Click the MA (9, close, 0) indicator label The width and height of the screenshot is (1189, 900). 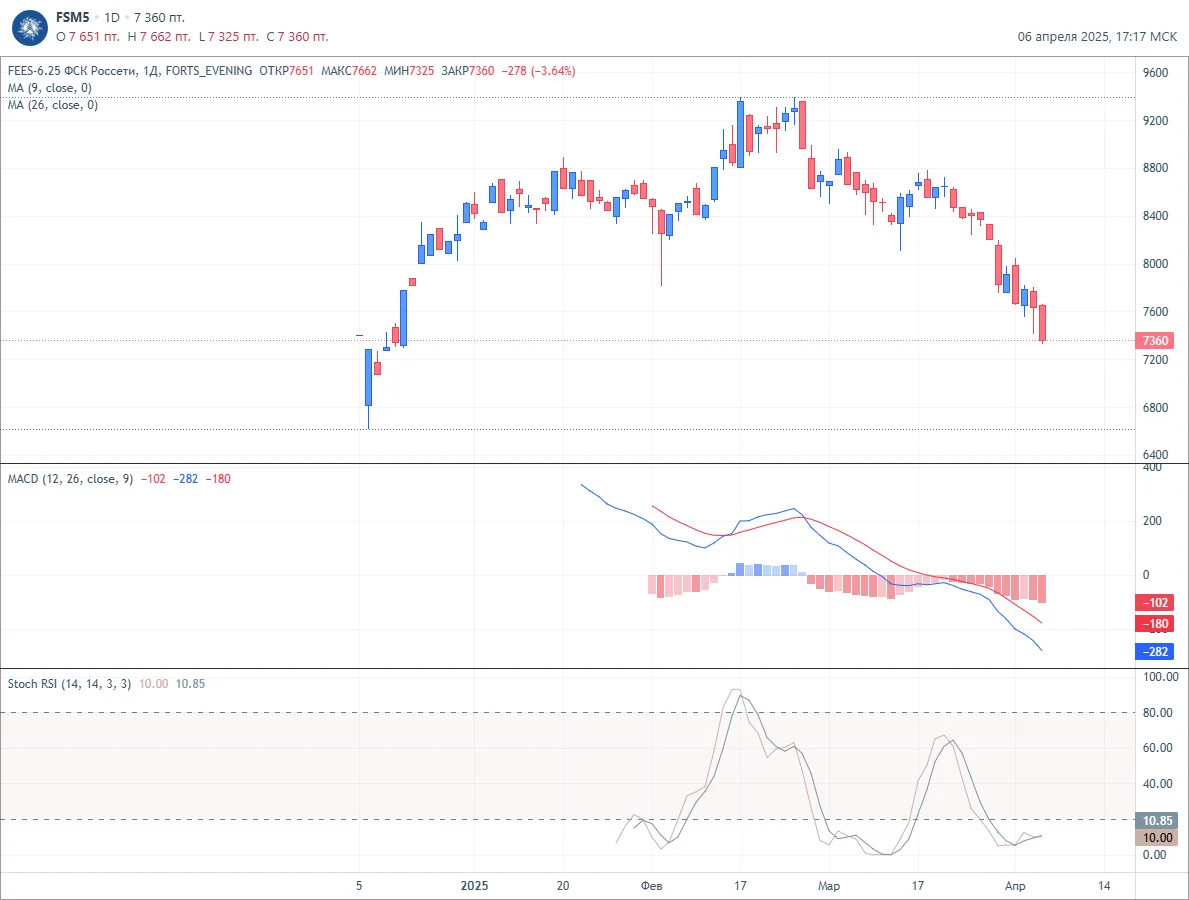(x=50, y=88)
